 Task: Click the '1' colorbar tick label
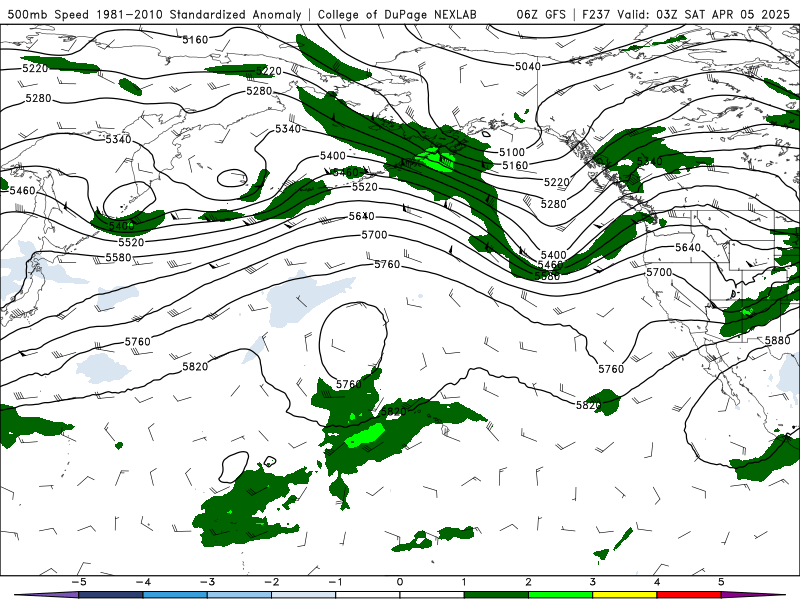click(x=464, y=582)
